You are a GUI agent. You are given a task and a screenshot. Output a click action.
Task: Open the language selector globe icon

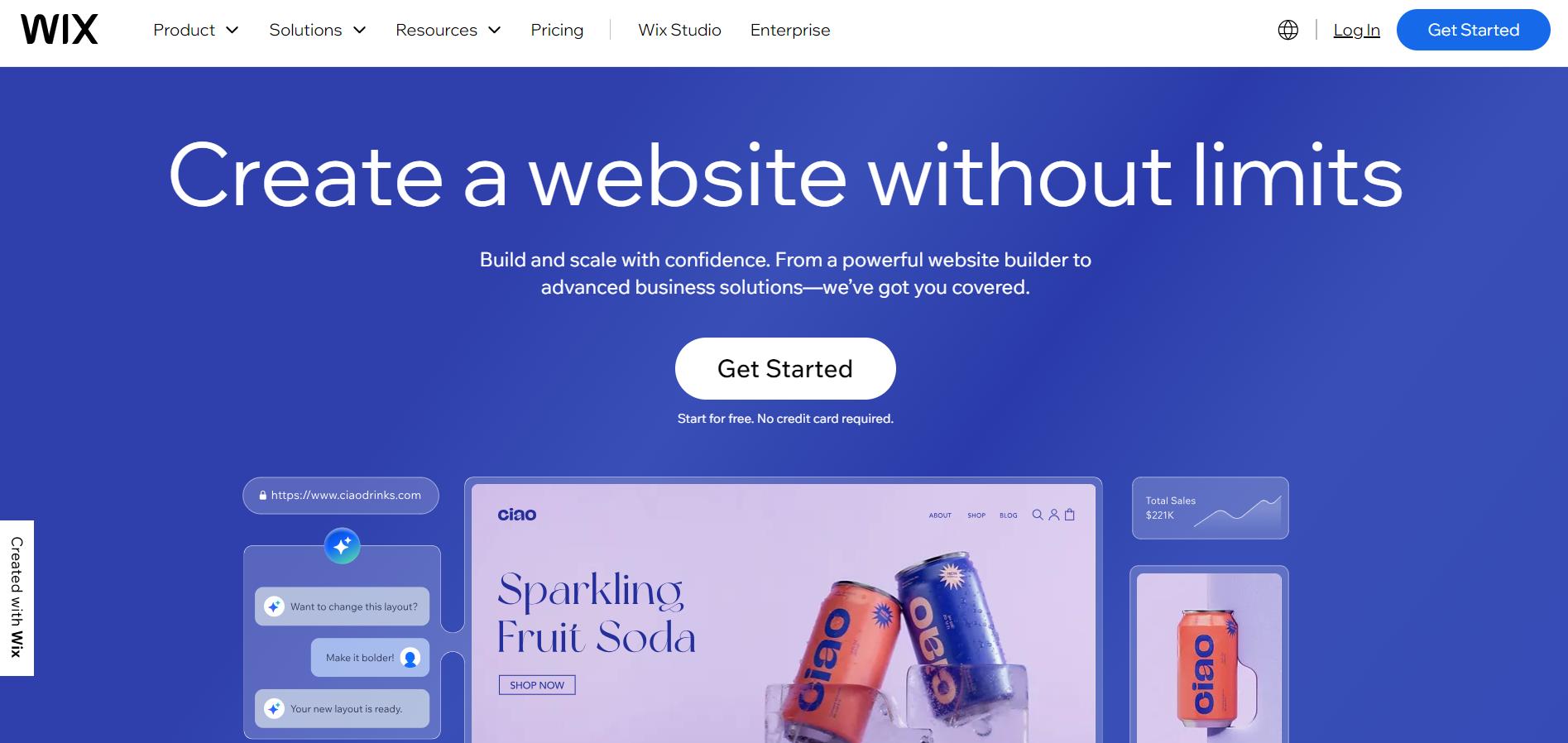point(1287,30)
